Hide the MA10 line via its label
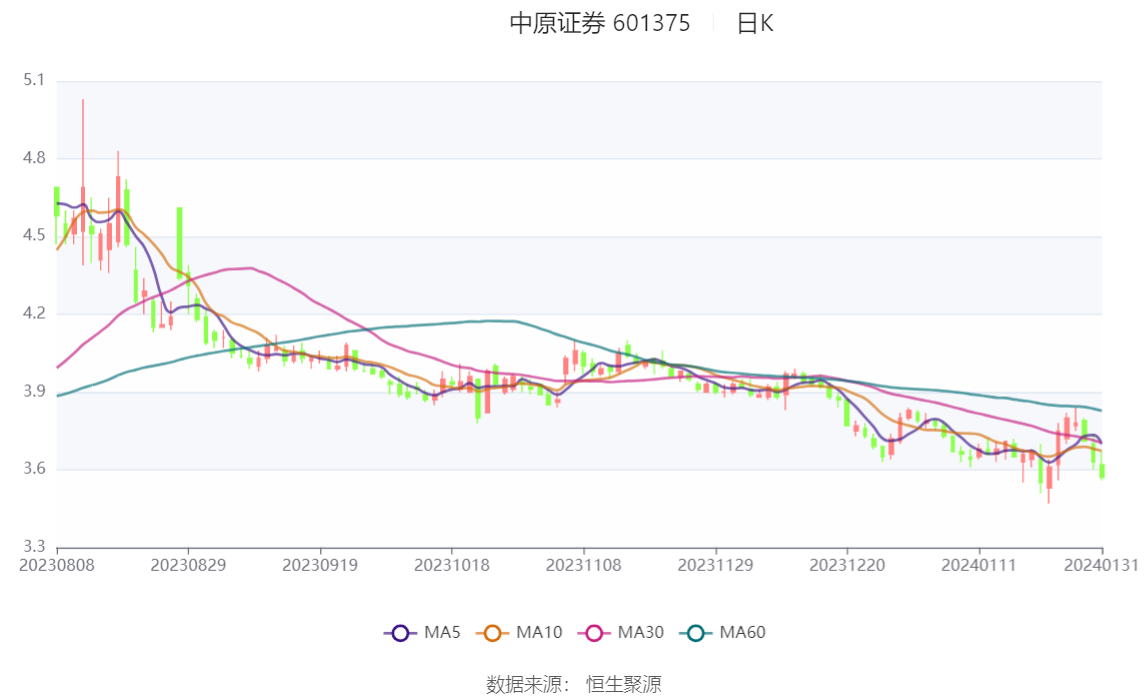This screenshot has height=699, width=1148. click(539, 632)
